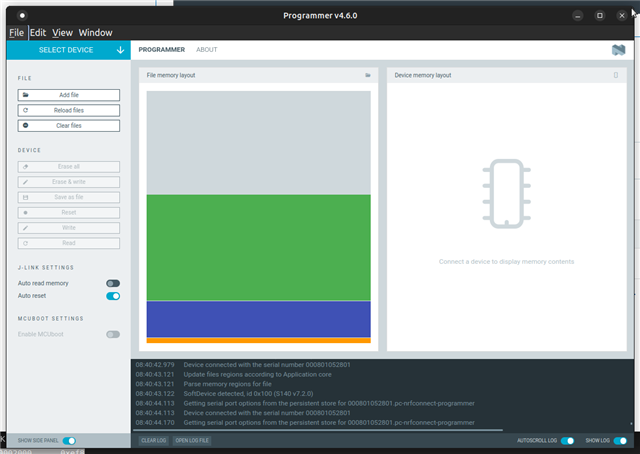Click the gray empty memory region
640x454 pixels.
click(258, 142)
